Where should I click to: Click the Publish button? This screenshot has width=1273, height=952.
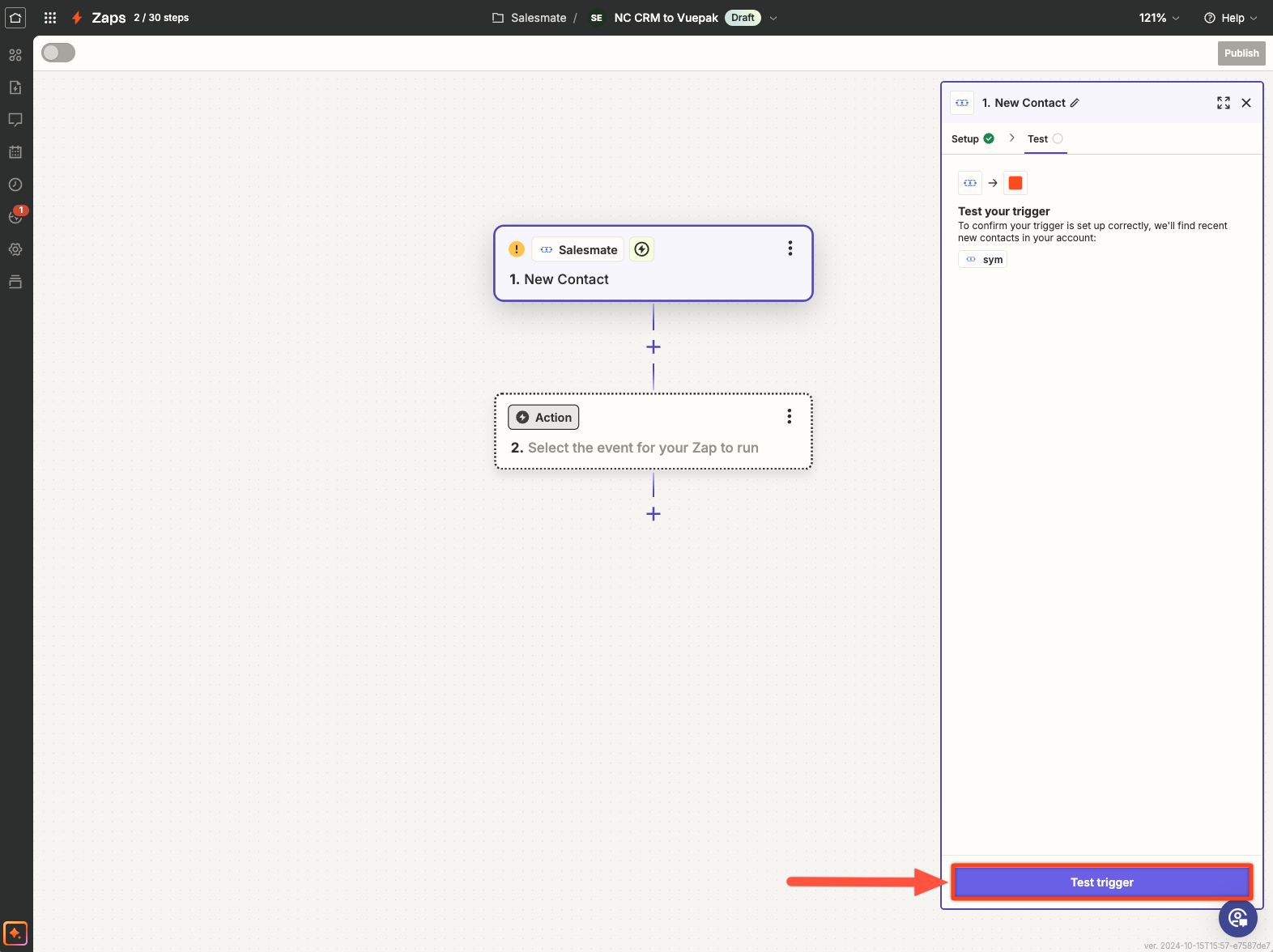(1241, 53)
